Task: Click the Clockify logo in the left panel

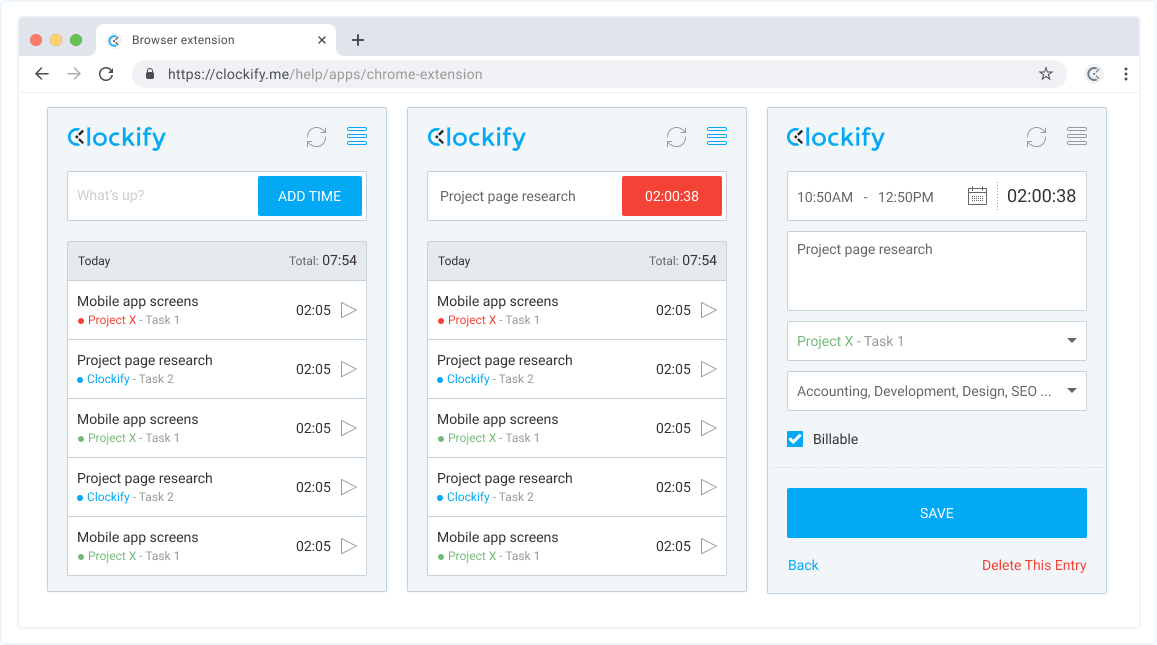Action: tap(116, 137)
